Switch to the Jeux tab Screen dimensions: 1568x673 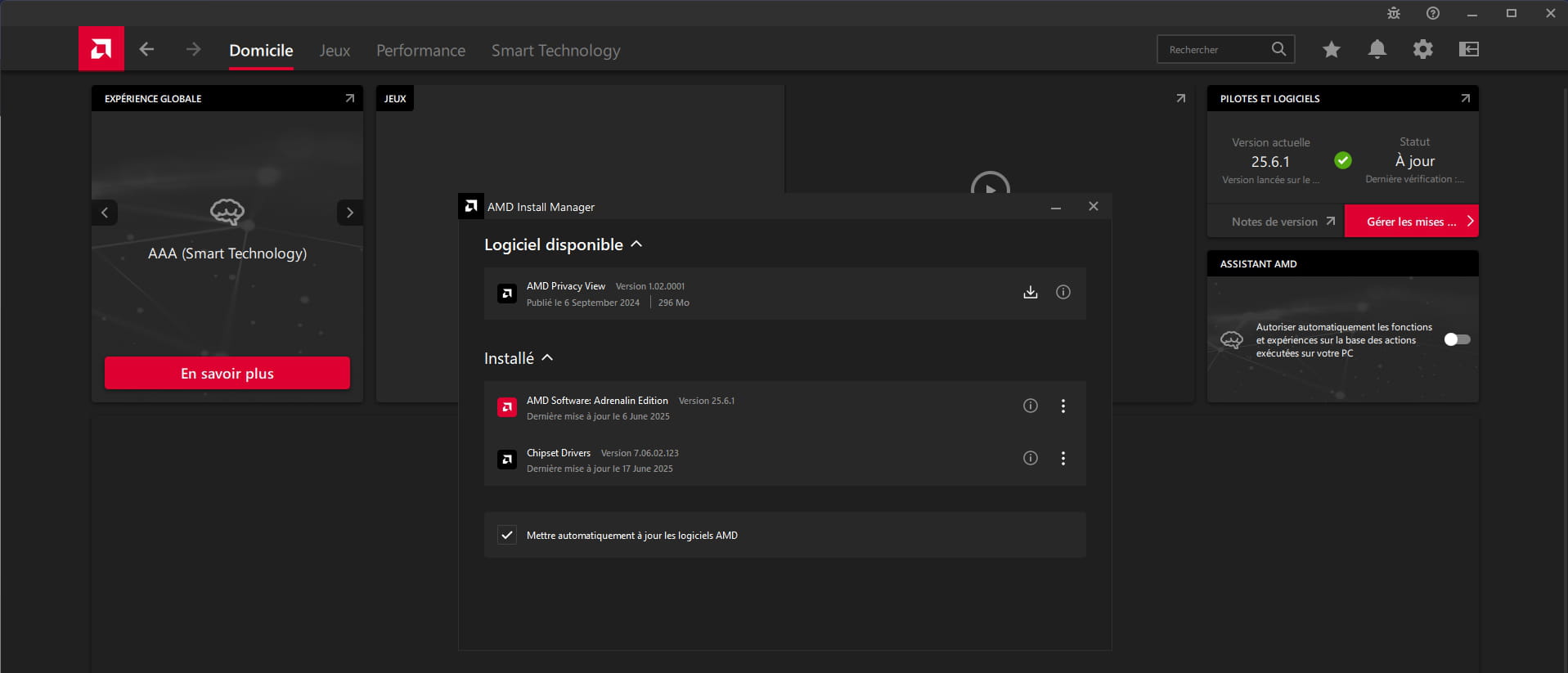click(x=335, y=51)
